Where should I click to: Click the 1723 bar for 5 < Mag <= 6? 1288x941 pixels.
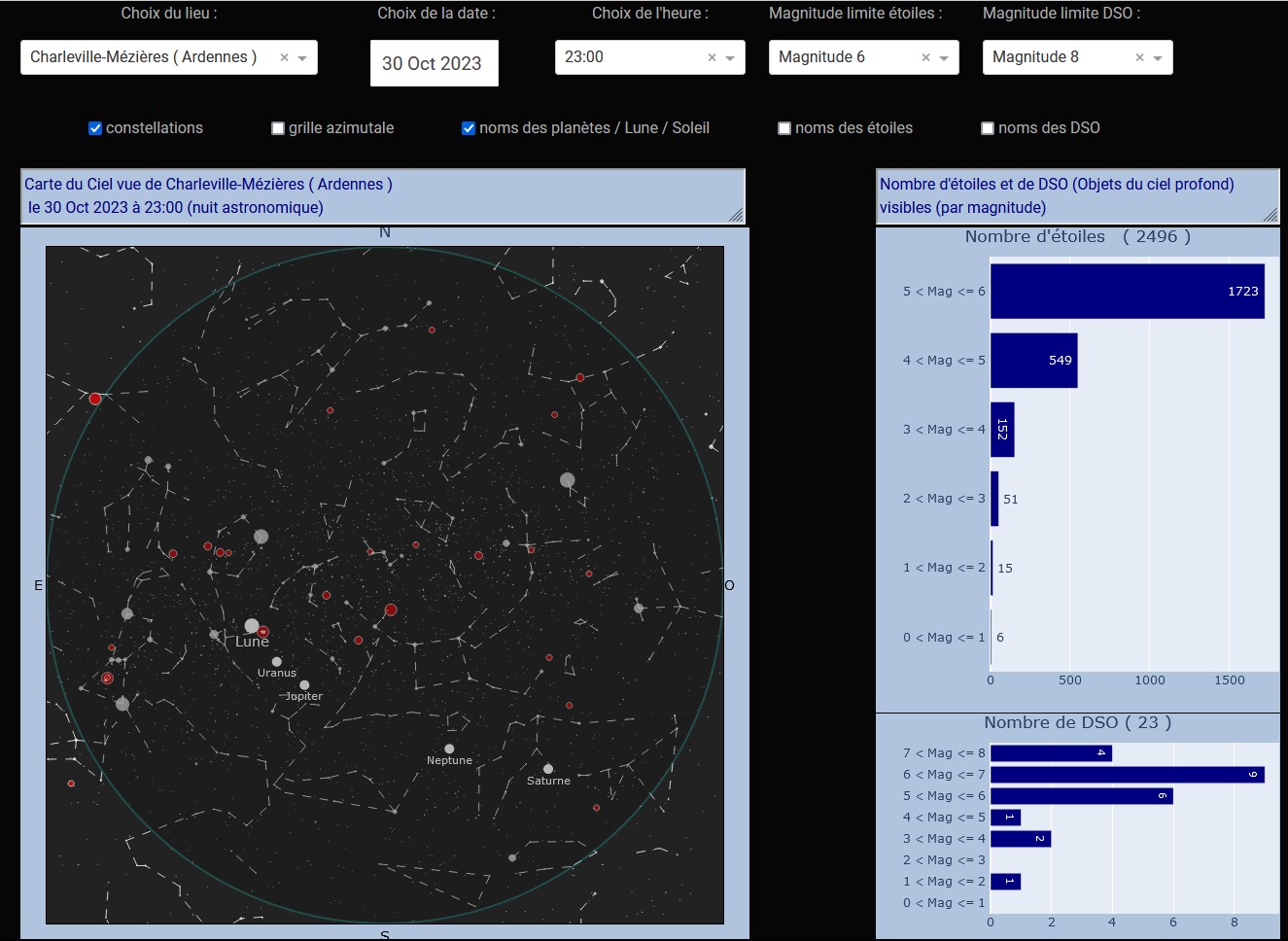1128,292
